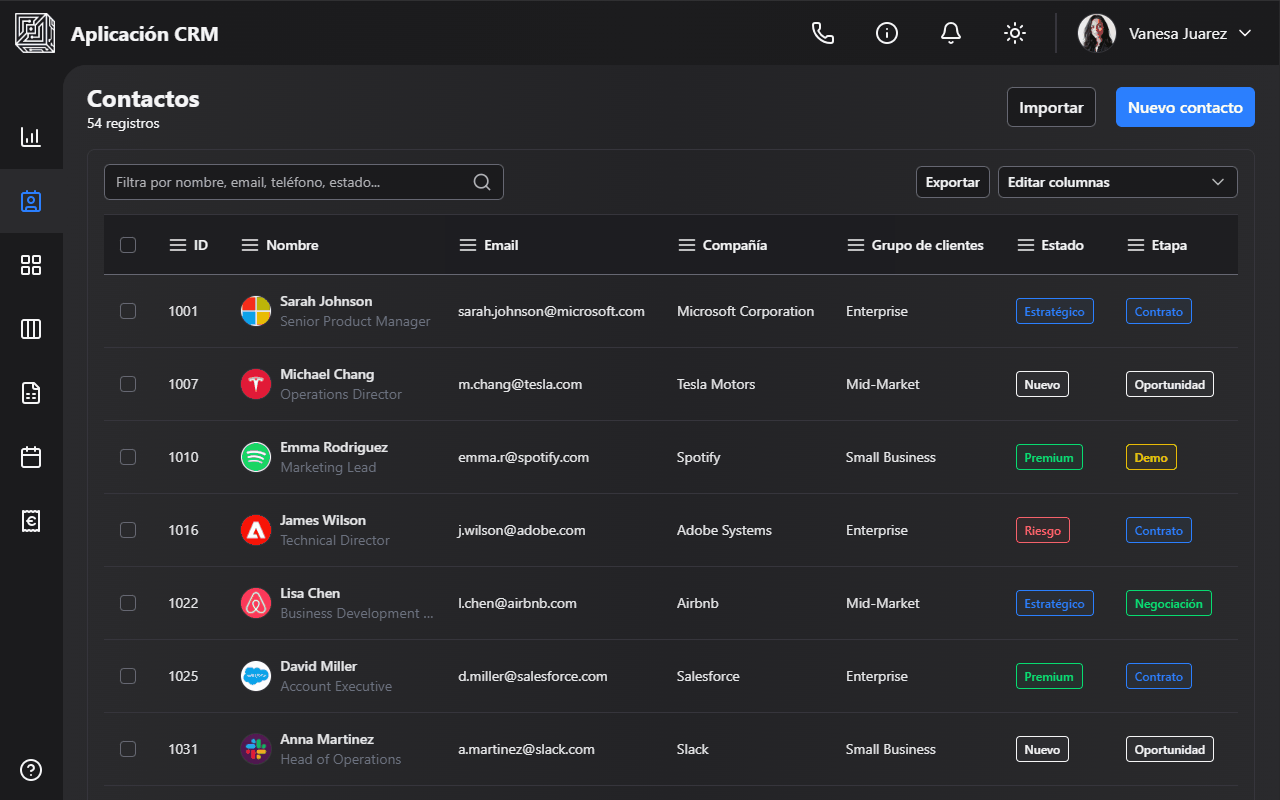Click the phone icon in the top bar

pyautogui.click(x=823, y=33)
